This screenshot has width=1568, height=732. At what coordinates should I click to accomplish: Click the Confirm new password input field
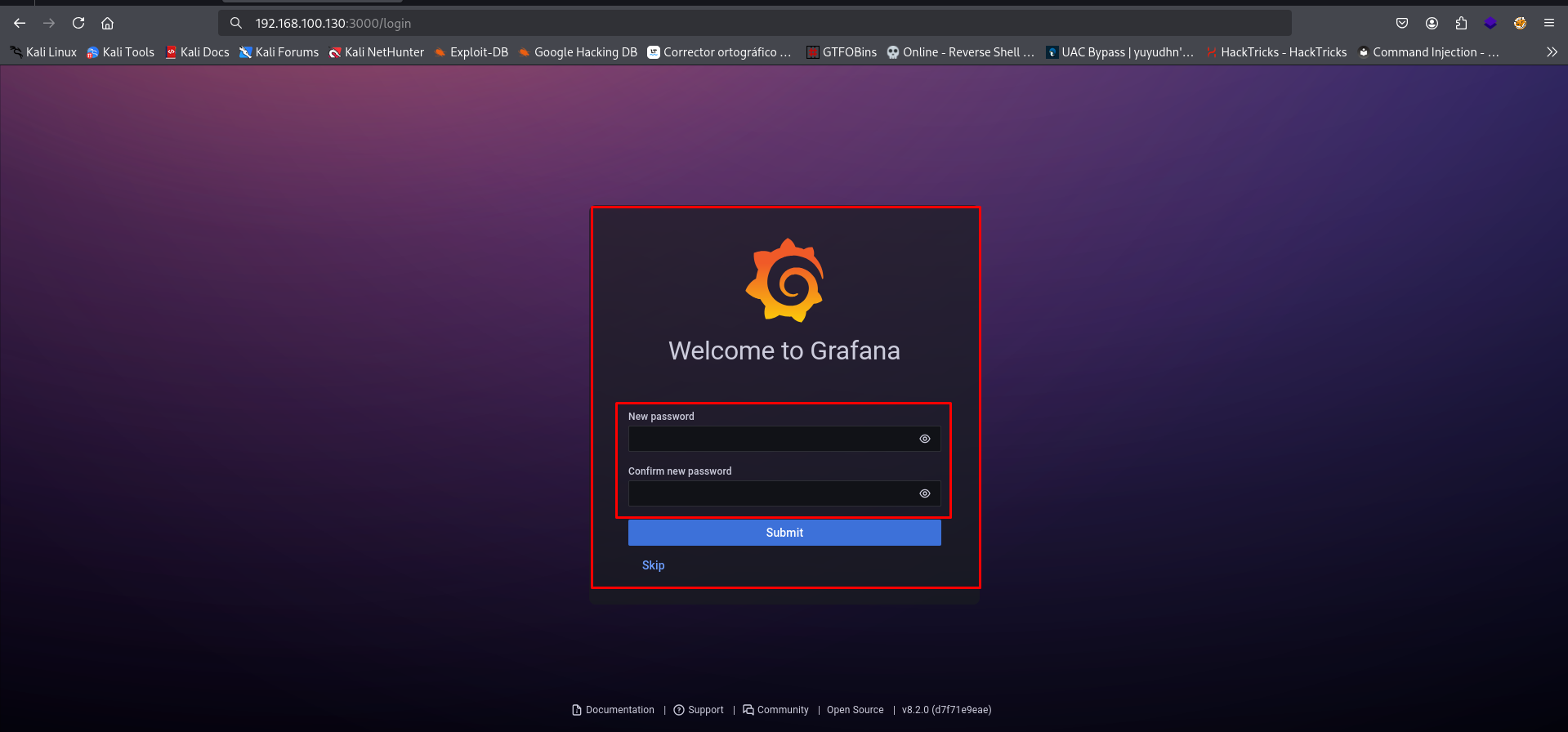[x=784, y=493]
